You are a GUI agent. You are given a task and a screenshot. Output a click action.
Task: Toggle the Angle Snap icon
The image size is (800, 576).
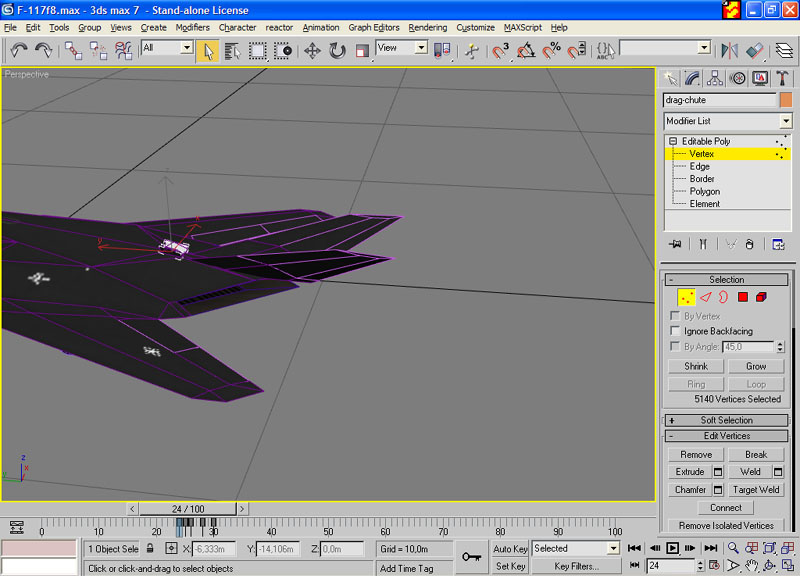coord(526,51)
